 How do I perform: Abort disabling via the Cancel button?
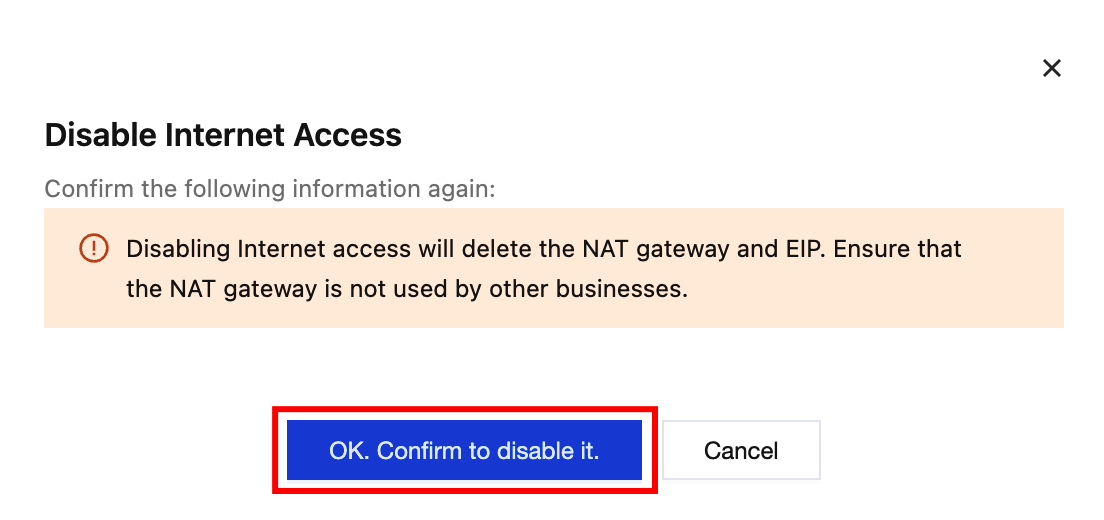pyautogui.click(x=741, y=450)
